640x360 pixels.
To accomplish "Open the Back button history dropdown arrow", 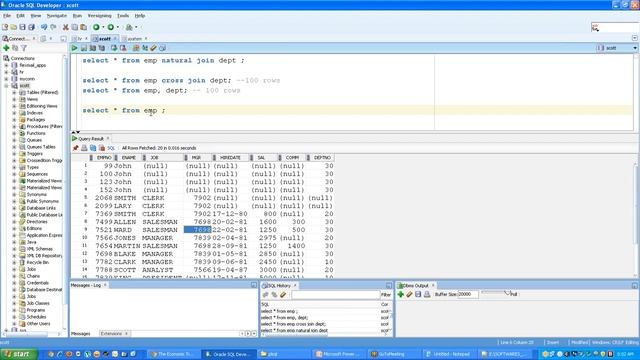I will pyautogui.click(x=103, y=27).
